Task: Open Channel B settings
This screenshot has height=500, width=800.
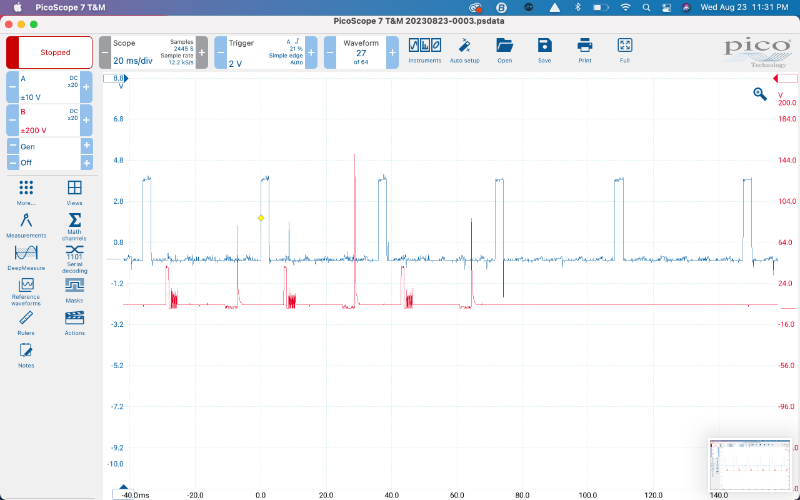Action: [49, 120]
